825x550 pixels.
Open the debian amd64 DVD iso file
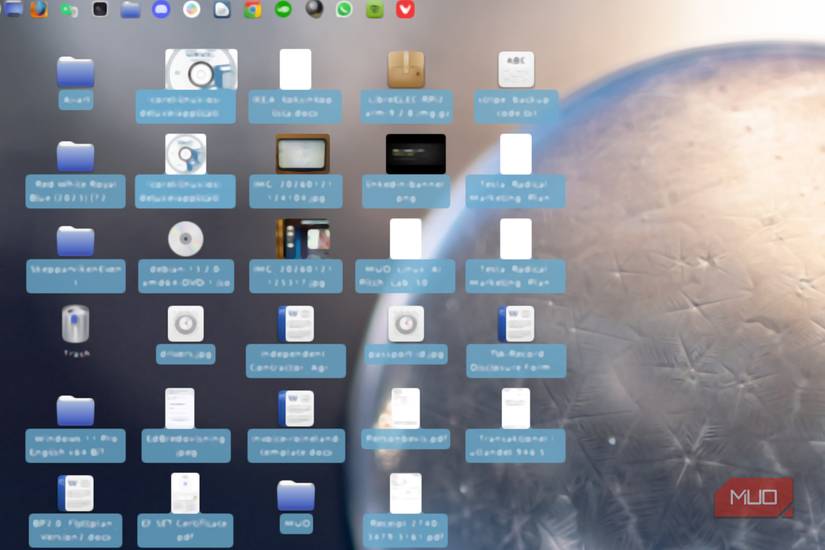coord(186,257)
